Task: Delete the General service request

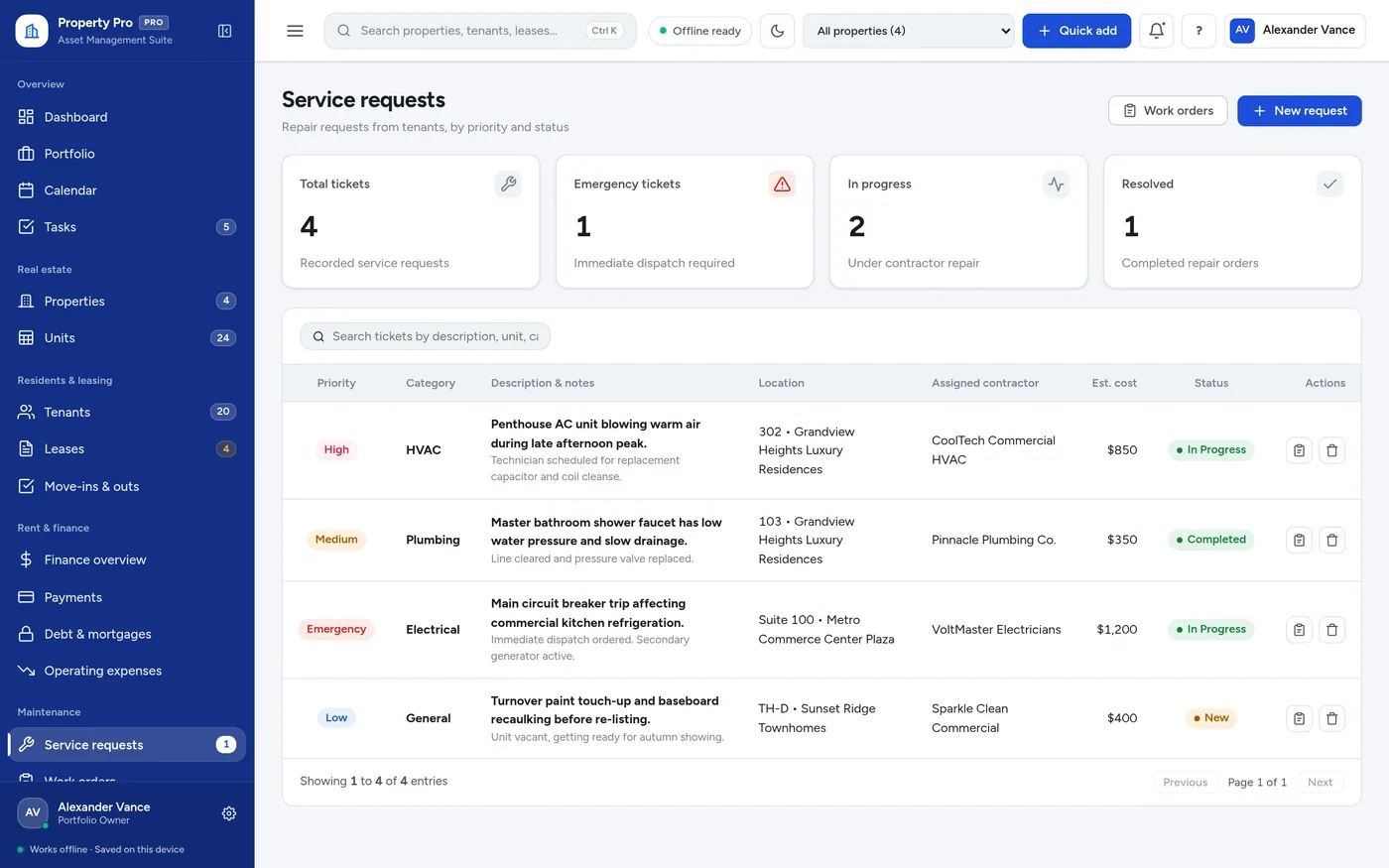Action: click(x=1331, y=718)
